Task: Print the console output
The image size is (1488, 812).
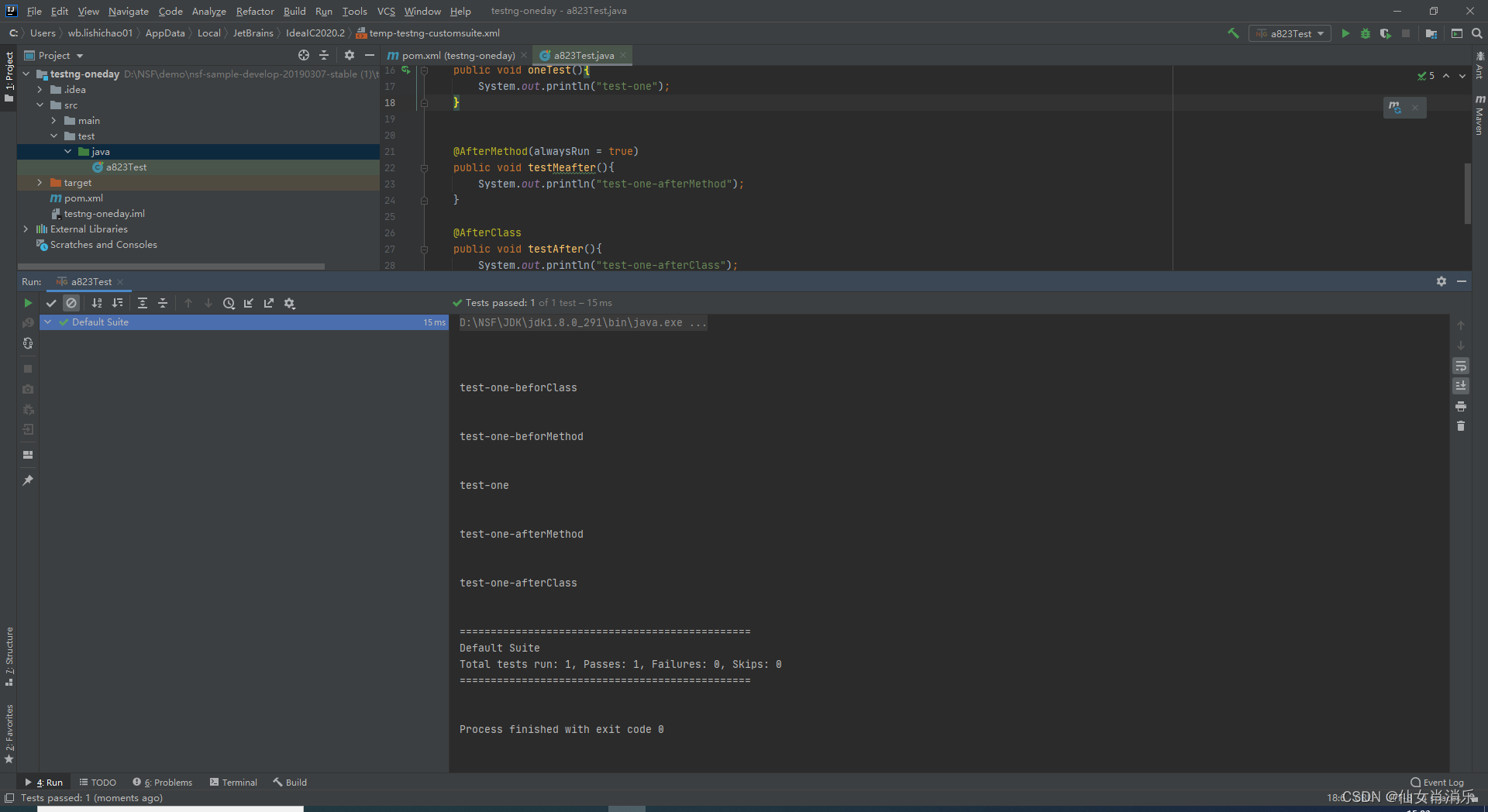Action: point(1461,406)
